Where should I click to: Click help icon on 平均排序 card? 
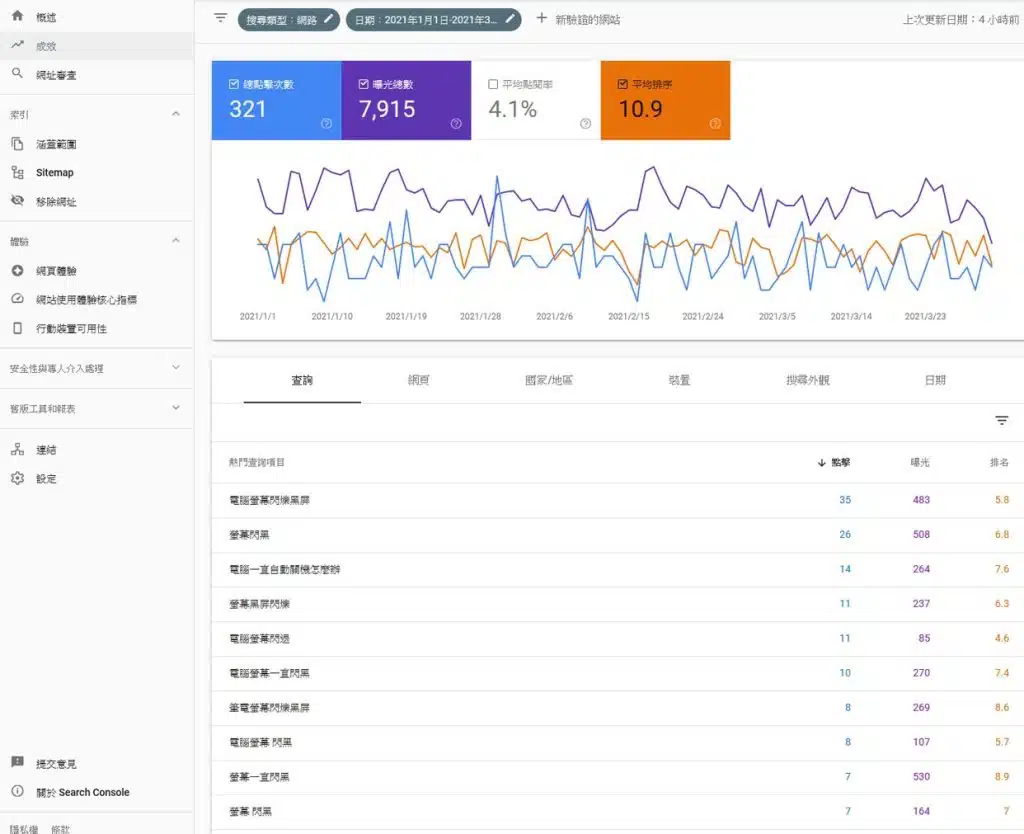(x=715, y=124)
